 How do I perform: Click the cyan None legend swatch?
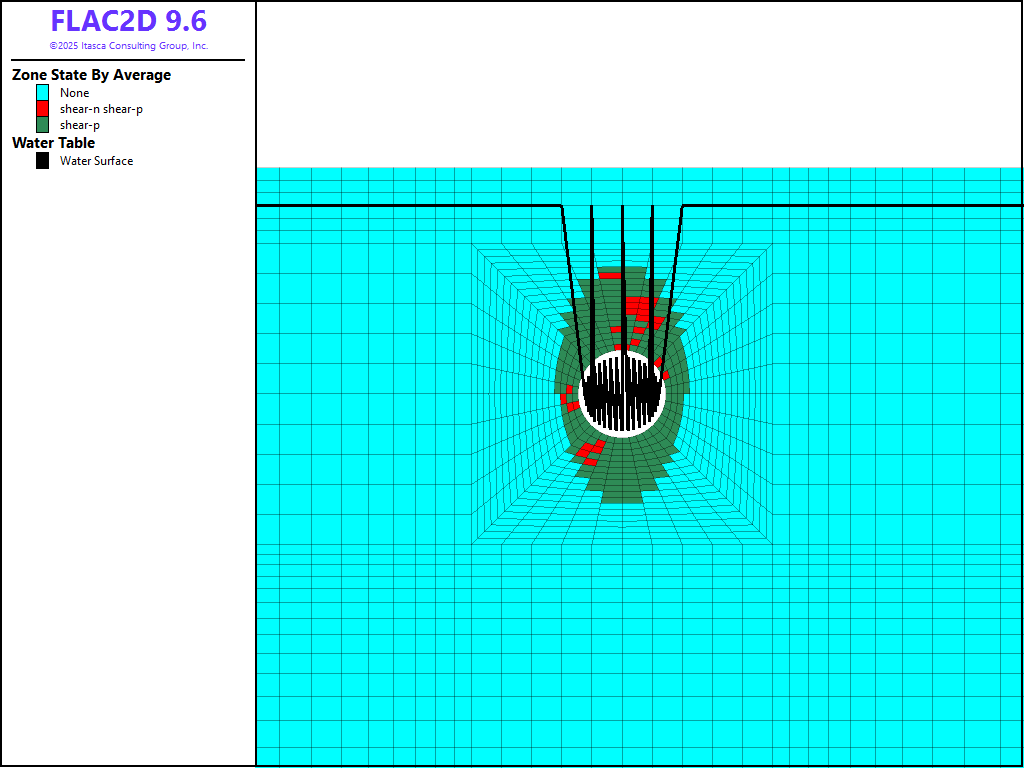point(42,92)
